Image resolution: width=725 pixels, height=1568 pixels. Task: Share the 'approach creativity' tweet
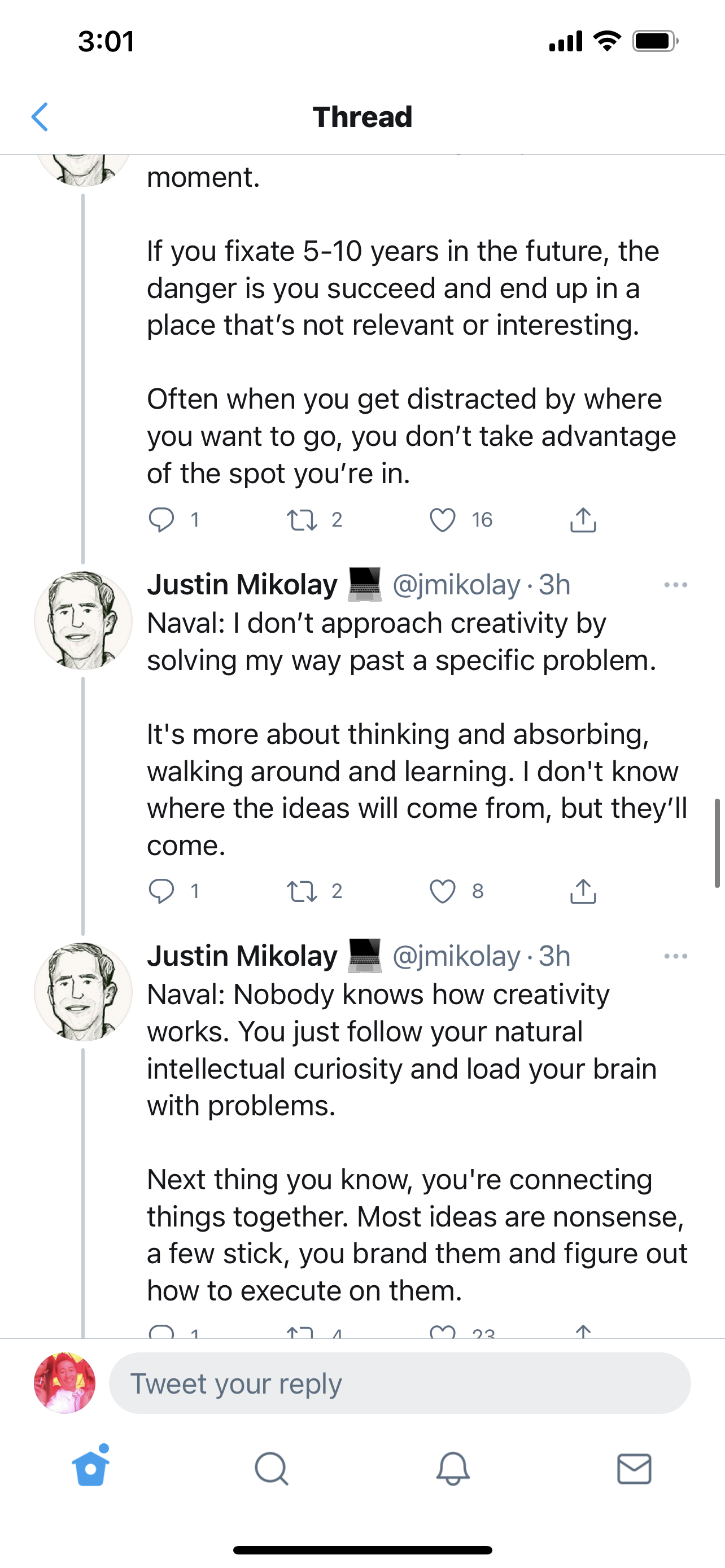[x=583, y=891]
